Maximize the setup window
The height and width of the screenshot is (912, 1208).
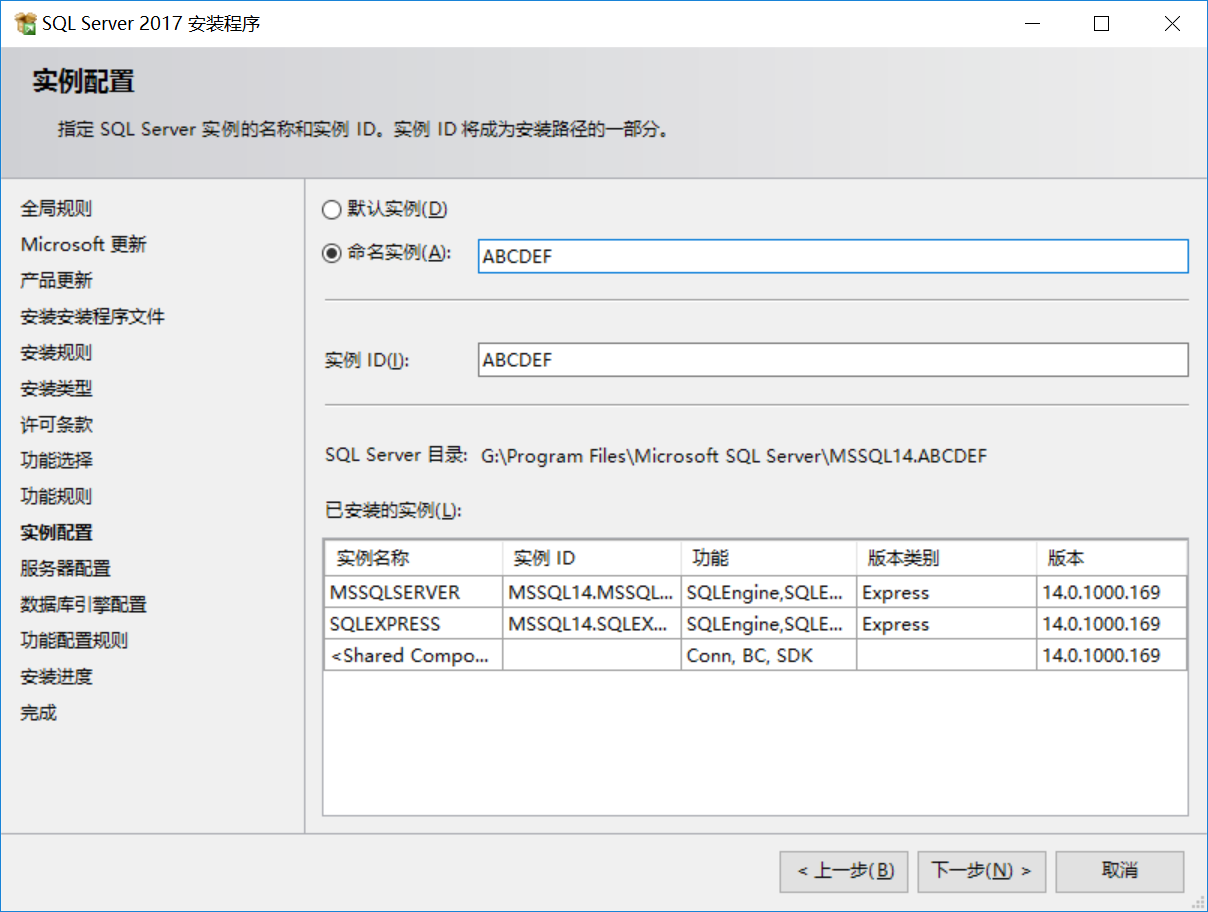1102,24
